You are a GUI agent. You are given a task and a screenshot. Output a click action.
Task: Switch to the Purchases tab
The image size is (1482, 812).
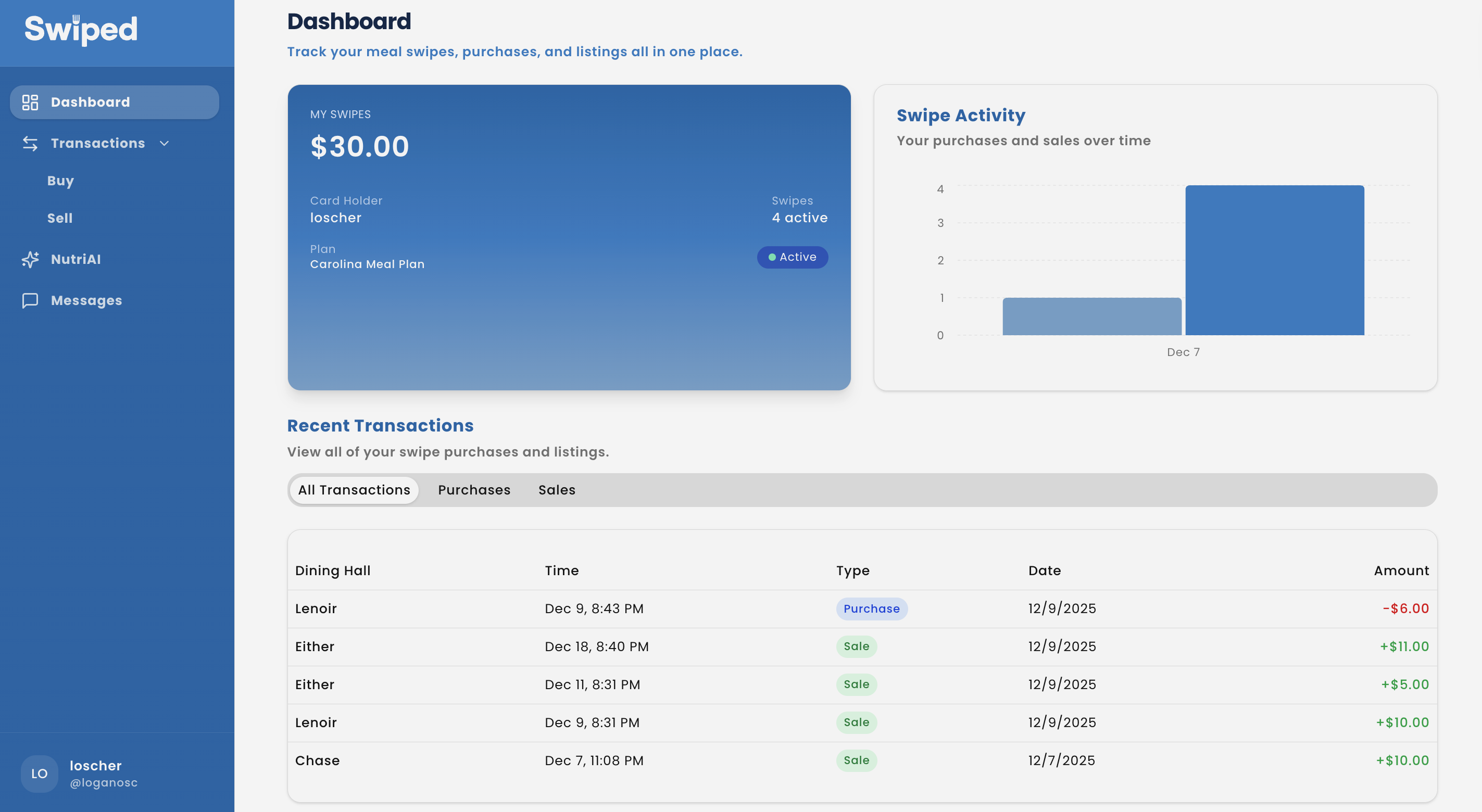click(474, 490)
